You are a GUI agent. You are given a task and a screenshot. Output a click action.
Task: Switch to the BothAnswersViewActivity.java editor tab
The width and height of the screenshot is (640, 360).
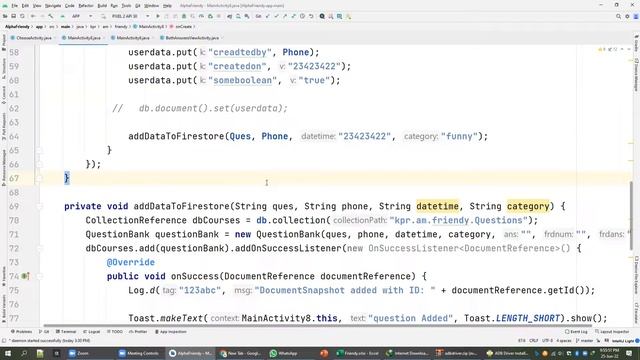pyautogui.click(x=191, y=38)
